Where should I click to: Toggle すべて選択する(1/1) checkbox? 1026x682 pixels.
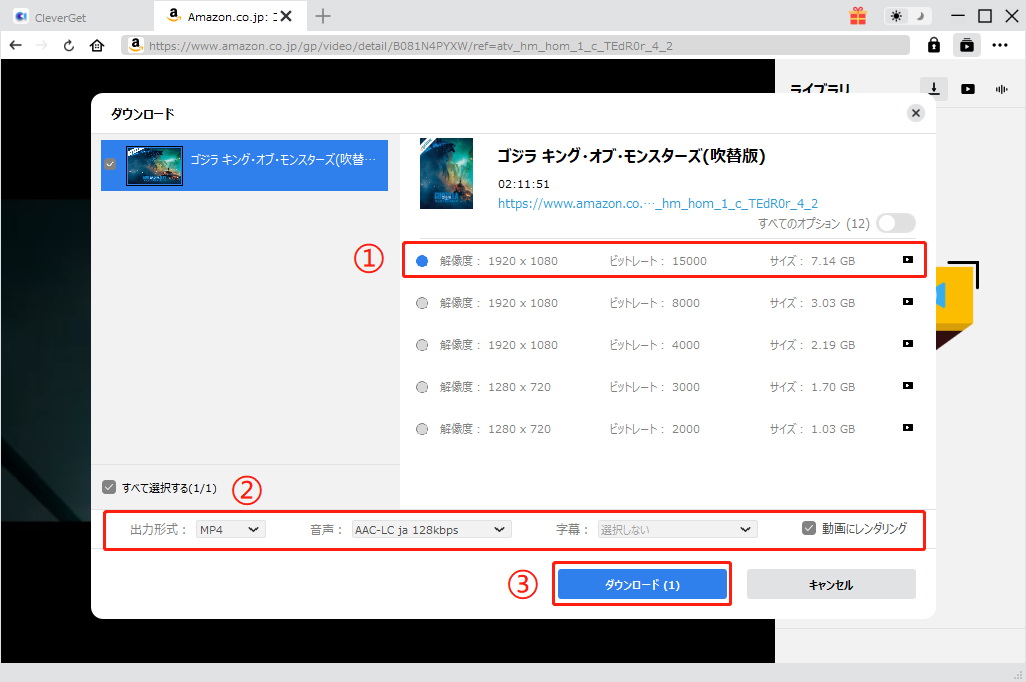[x=109, y=487]
